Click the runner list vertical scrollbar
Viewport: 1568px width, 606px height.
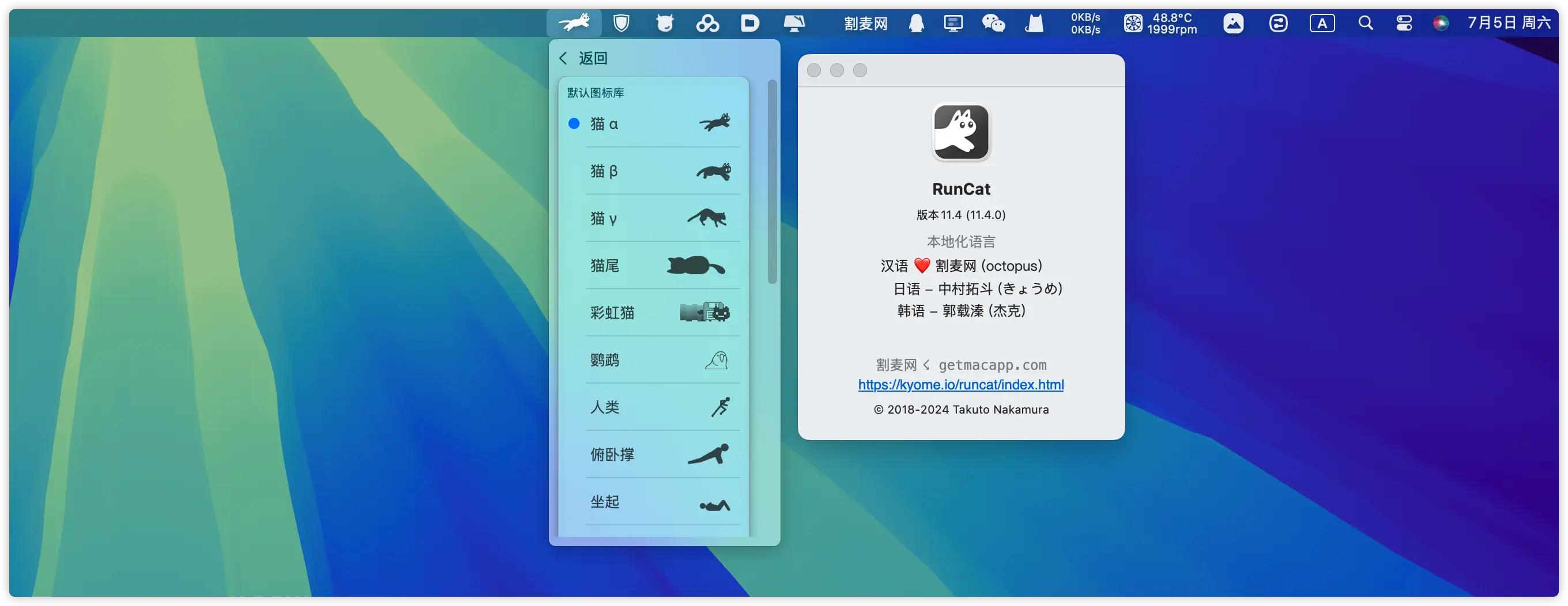click(x=772, y=181)
